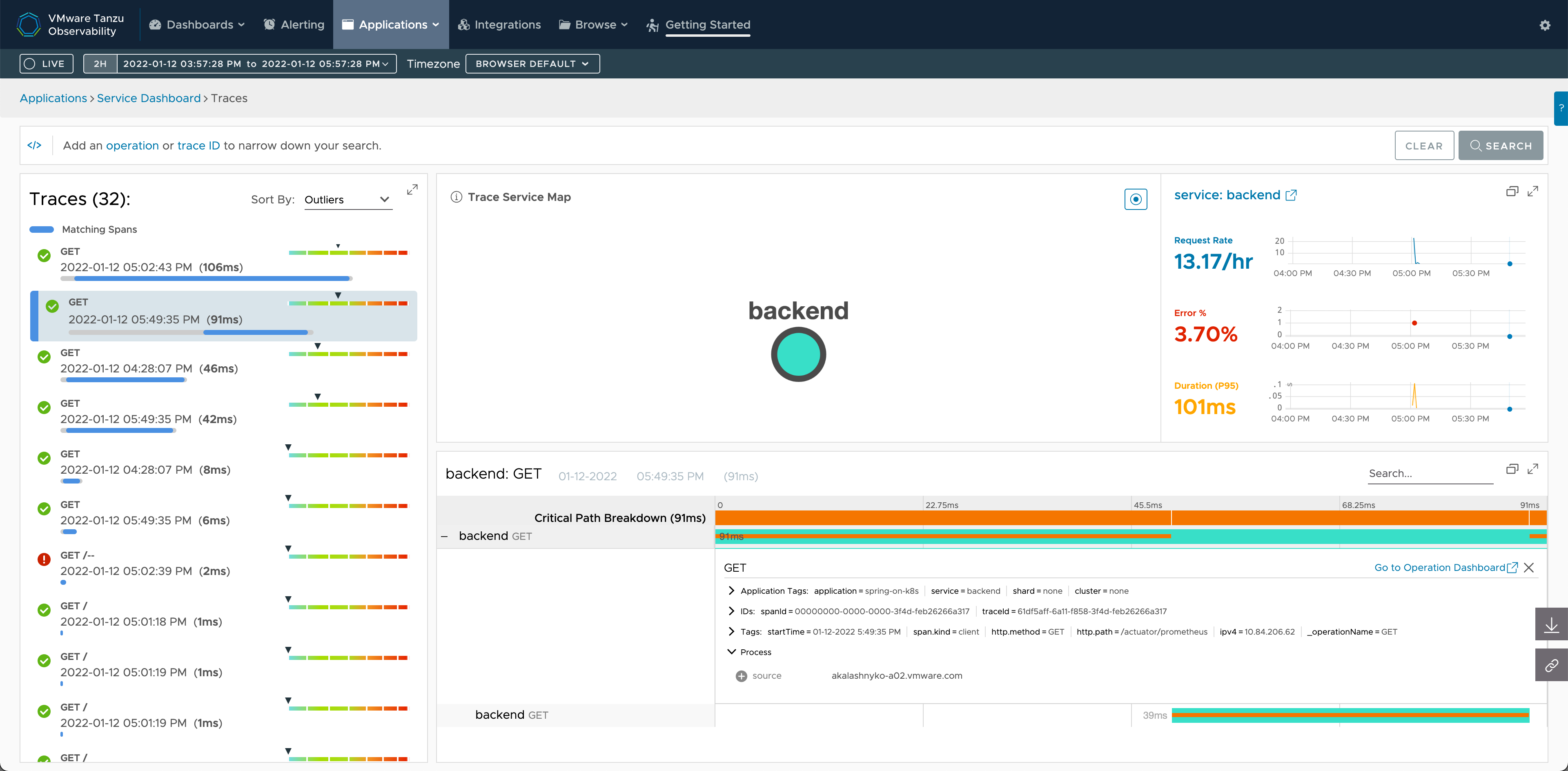Open the Sort By Outliers dropdown
Image resolution: width=1568 pixels, height=771 pixels.
347,200
